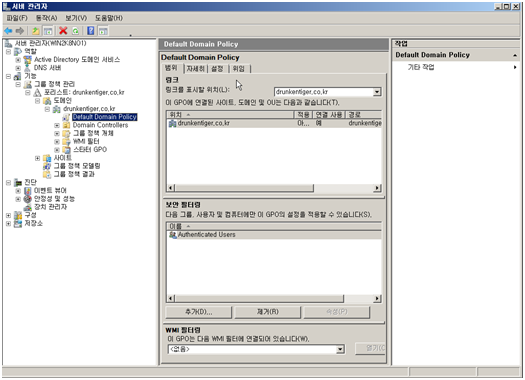The image size is (525, 380).
Task: Select the drunkentiger.co.kr row in links list
Action: [274, 123]
